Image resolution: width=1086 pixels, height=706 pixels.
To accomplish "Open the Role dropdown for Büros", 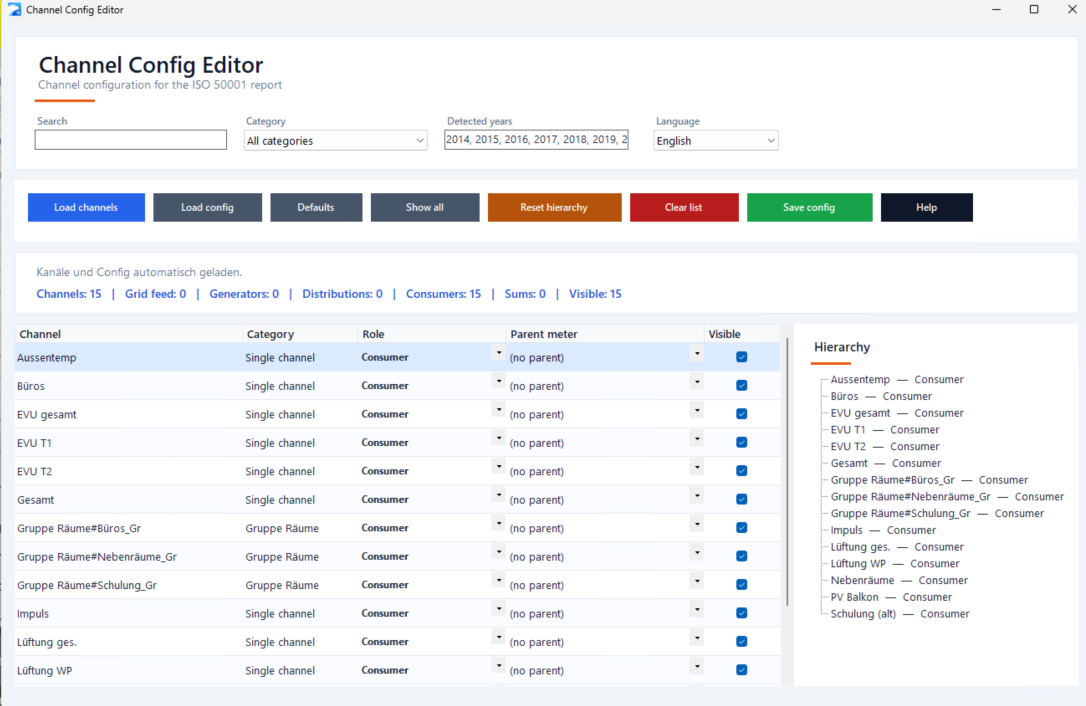I will (x=499, y=382).
